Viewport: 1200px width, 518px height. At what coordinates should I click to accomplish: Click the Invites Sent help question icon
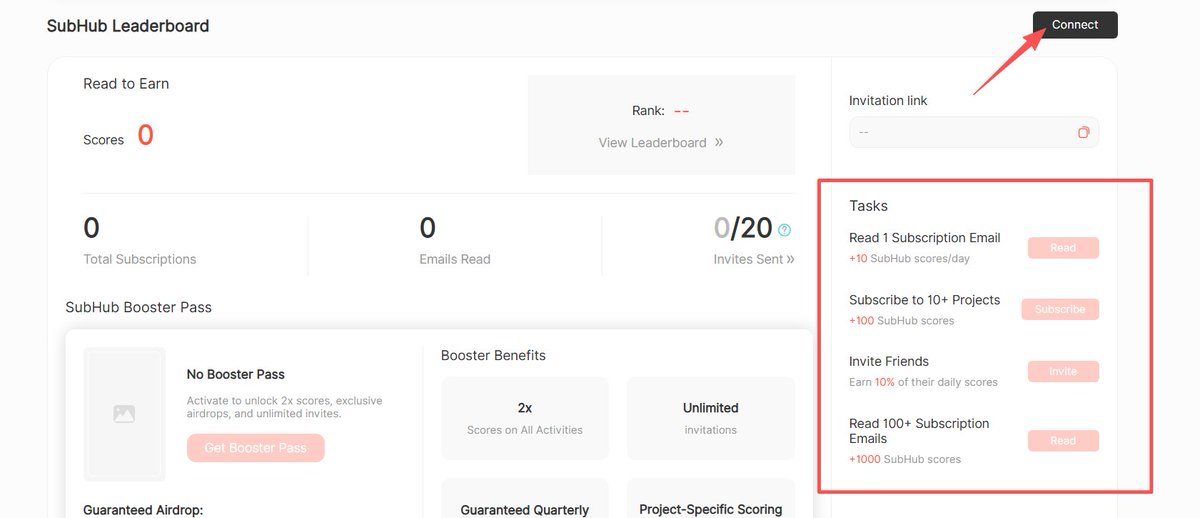pos(784,230)
